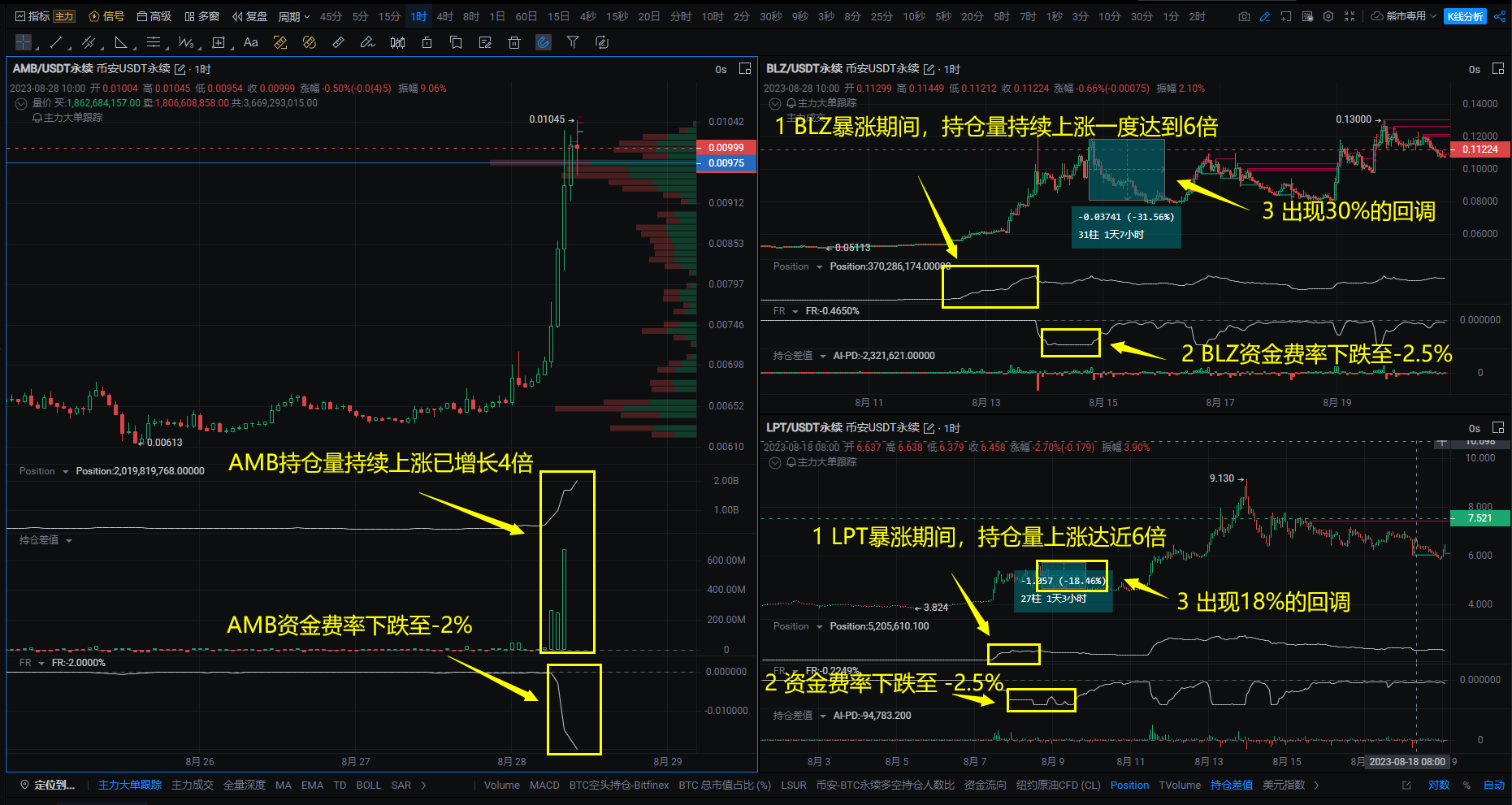The image size is (1512, 805).
Task: Toggle the 主力成交 indicator
Action: [193, 785]
